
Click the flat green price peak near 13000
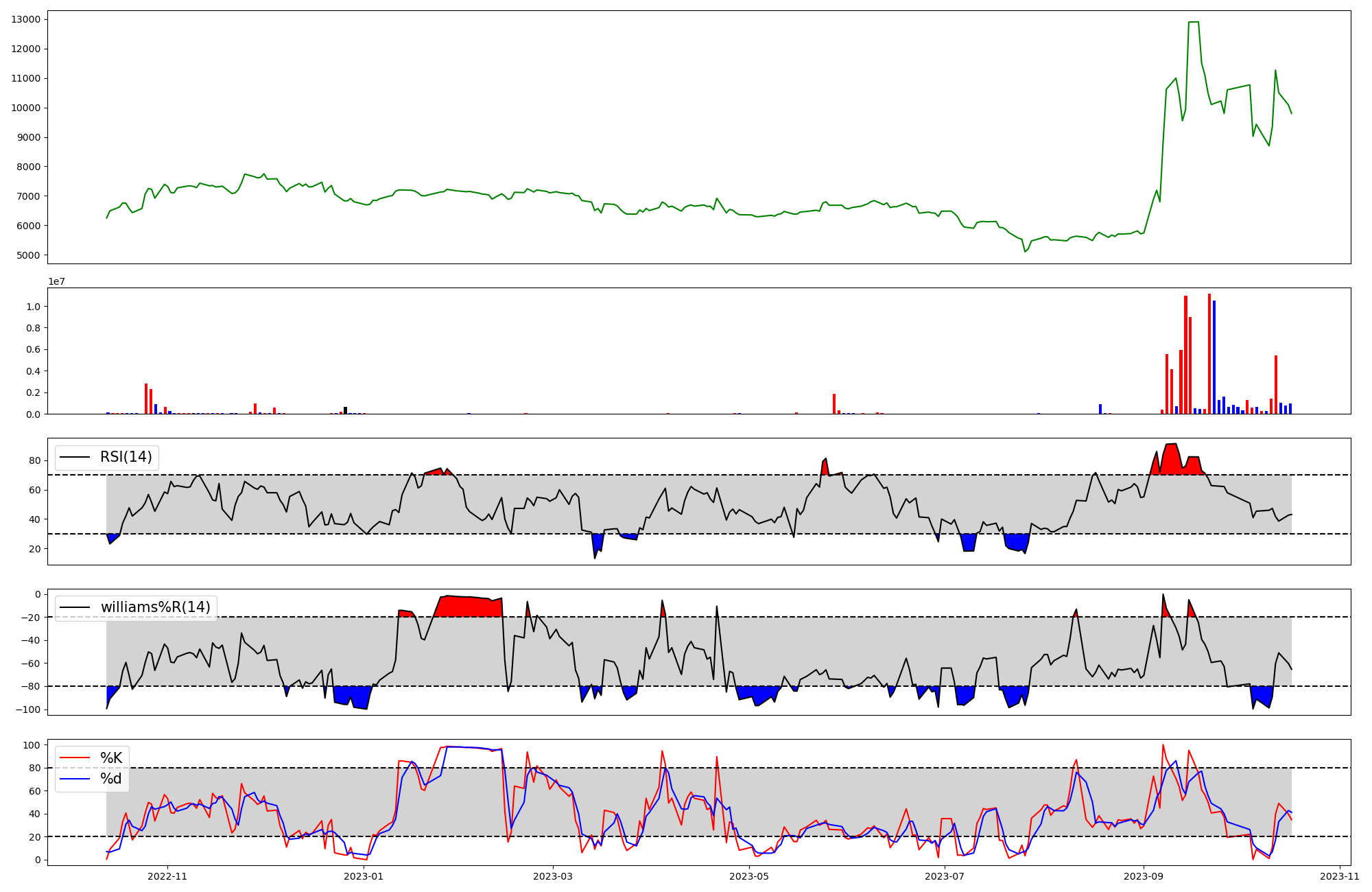(1194, 23)
